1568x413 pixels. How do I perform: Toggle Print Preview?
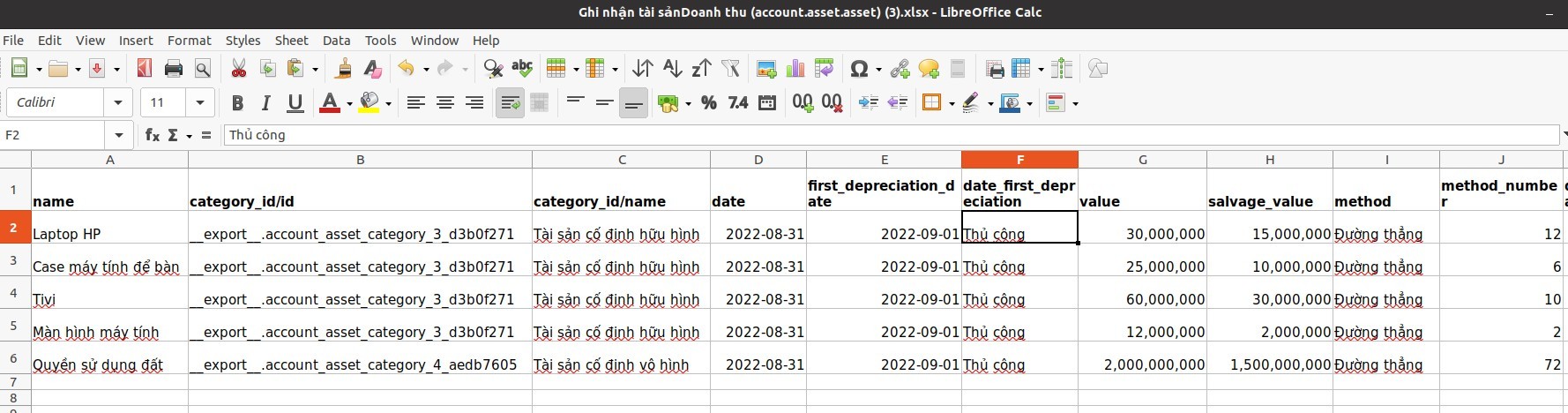click(203, 69)
